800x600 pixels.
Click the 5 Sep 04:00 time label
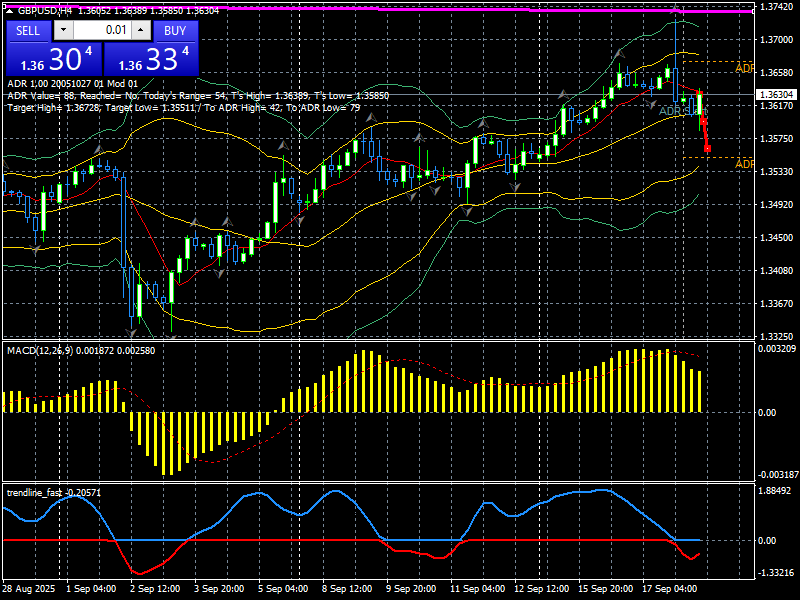coord(284,589)
